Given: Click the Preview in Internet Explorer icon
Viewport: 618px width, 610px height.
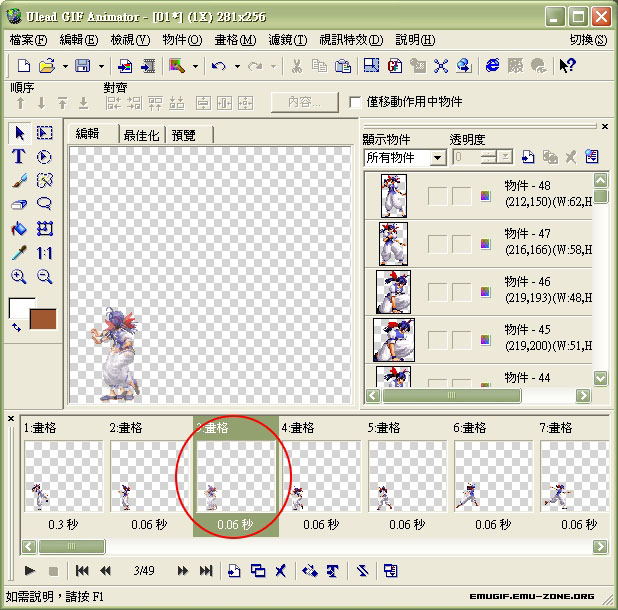Looking at the screenshot, I should point(493,65).
